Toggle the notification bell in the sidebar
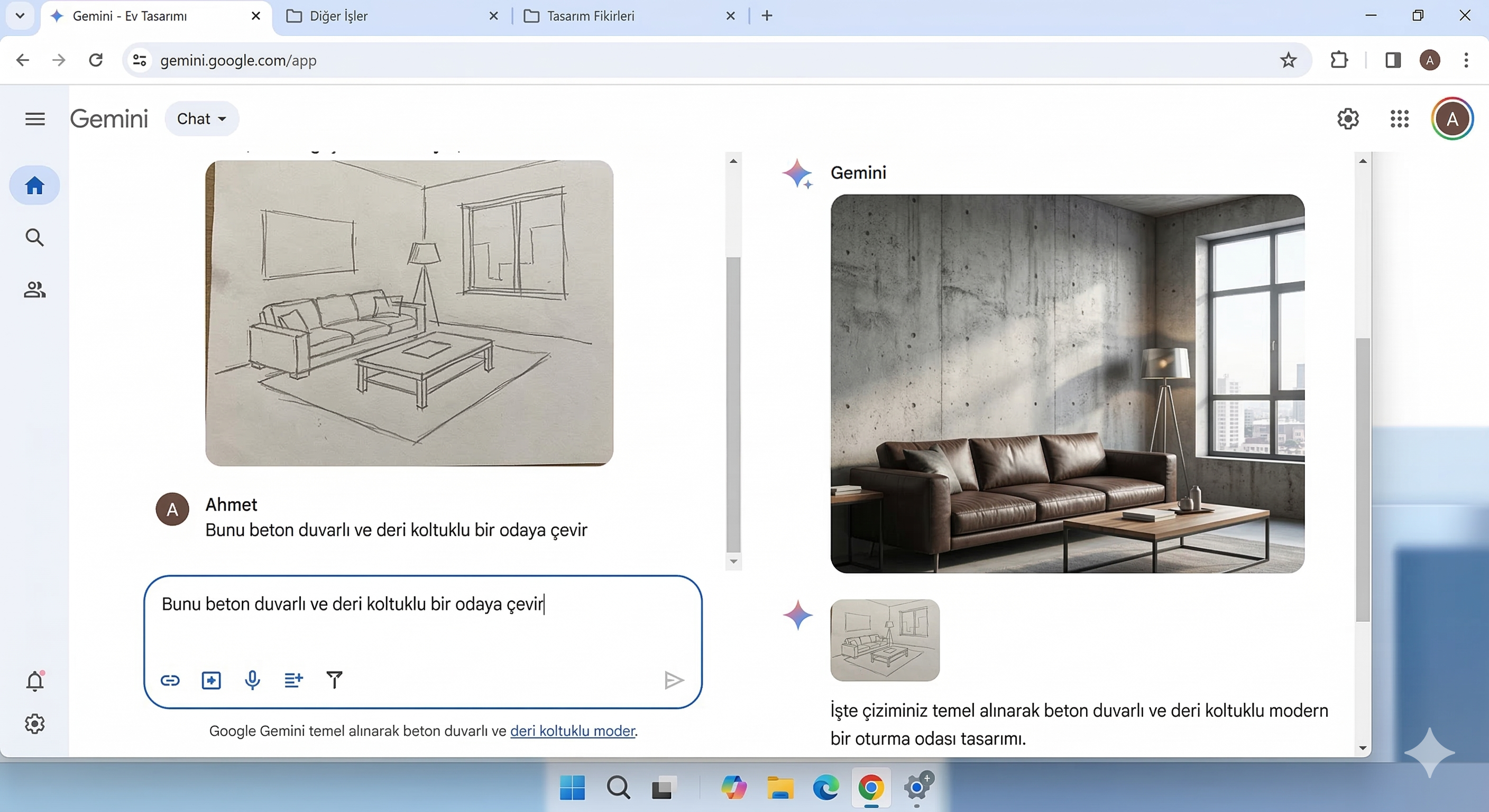 35,681
